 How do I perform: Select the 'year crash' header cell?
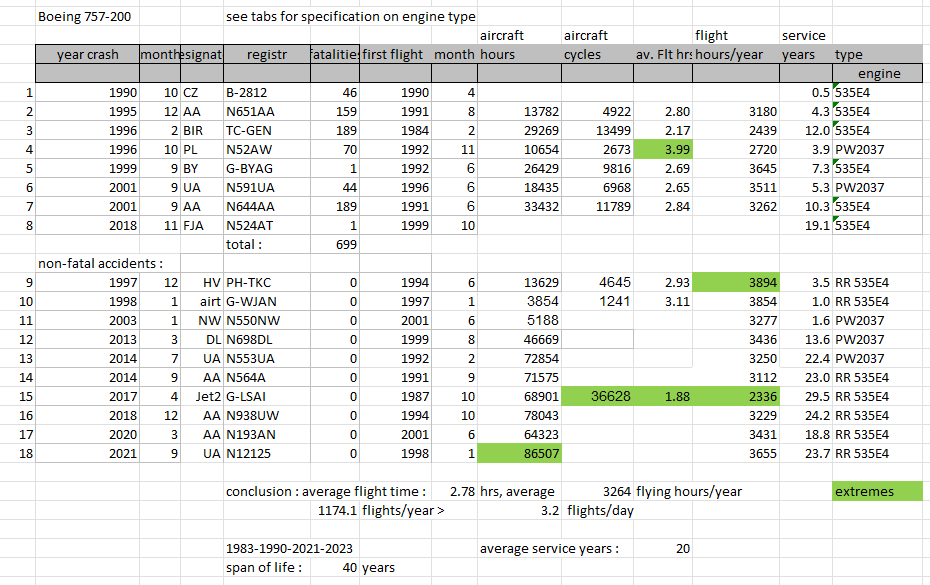pos(88,55)
